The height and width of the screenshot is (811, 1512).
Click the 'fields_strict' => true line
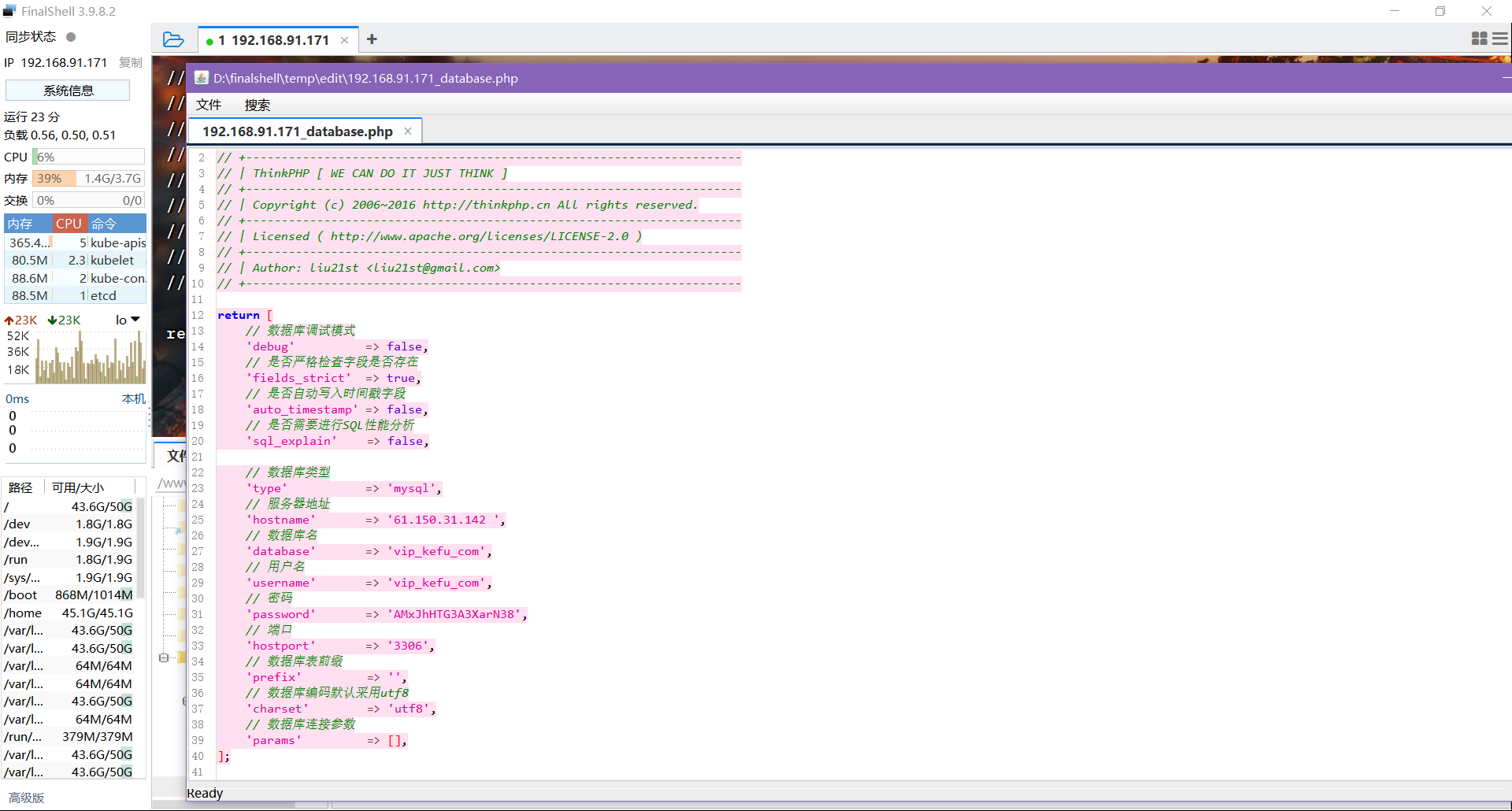(x=334, y=378)
